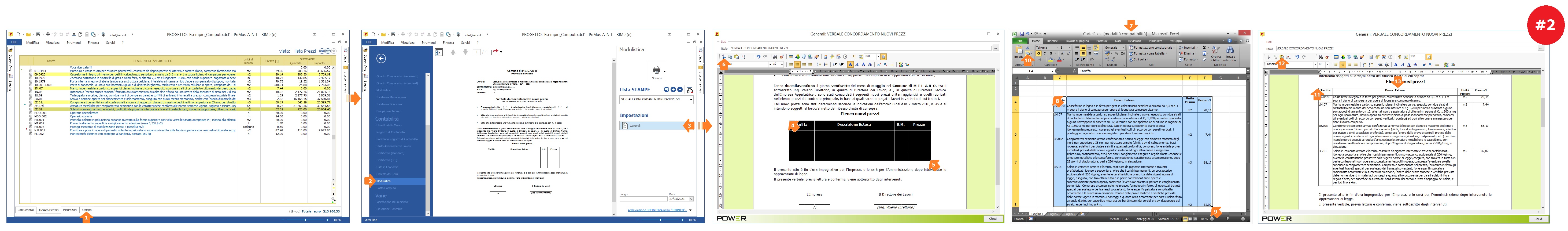
Task: Click the superscript x² icon in the middle Generali editor
Action: click(879, 65)
